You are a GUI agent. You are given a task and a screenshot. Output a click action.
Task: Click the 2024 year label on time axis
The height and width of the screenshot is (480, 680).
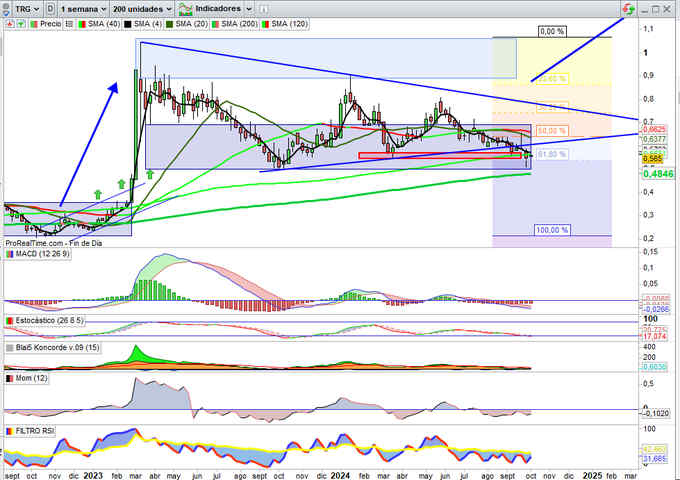click(340, 476)
